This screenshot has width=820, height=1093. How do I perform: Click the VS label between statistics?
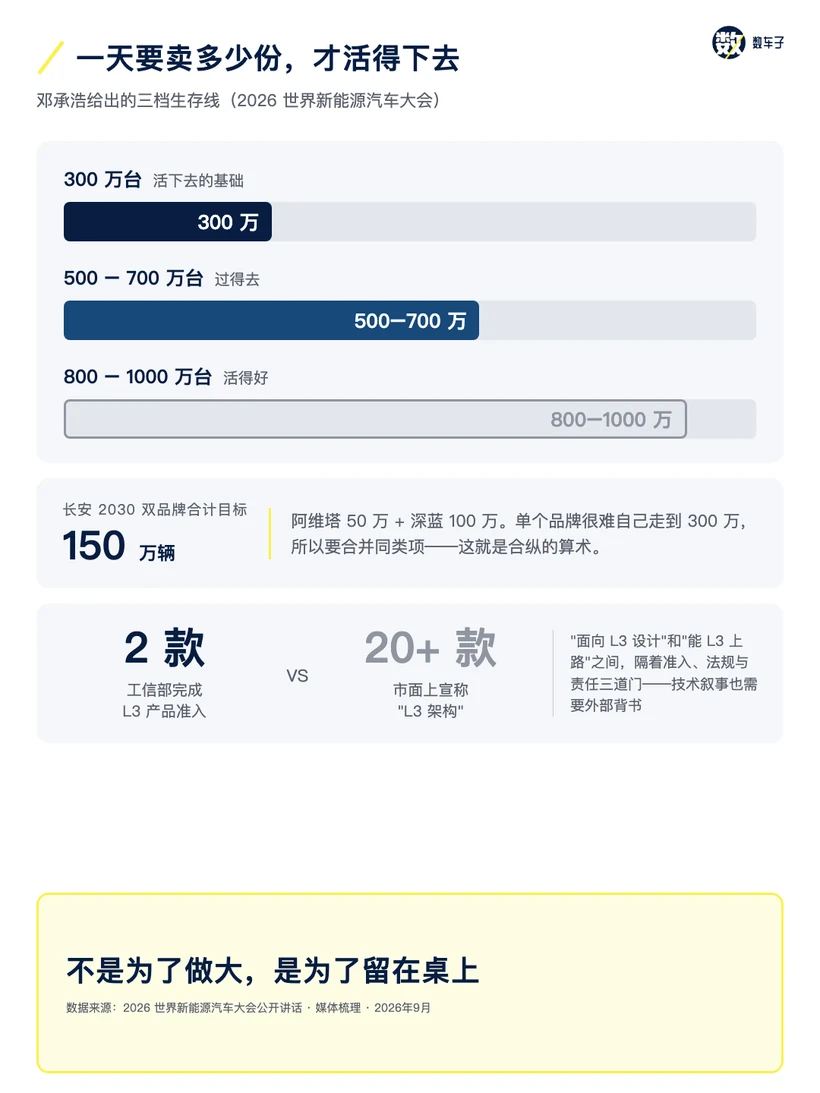pyautogui.click(x=297, y=675)
